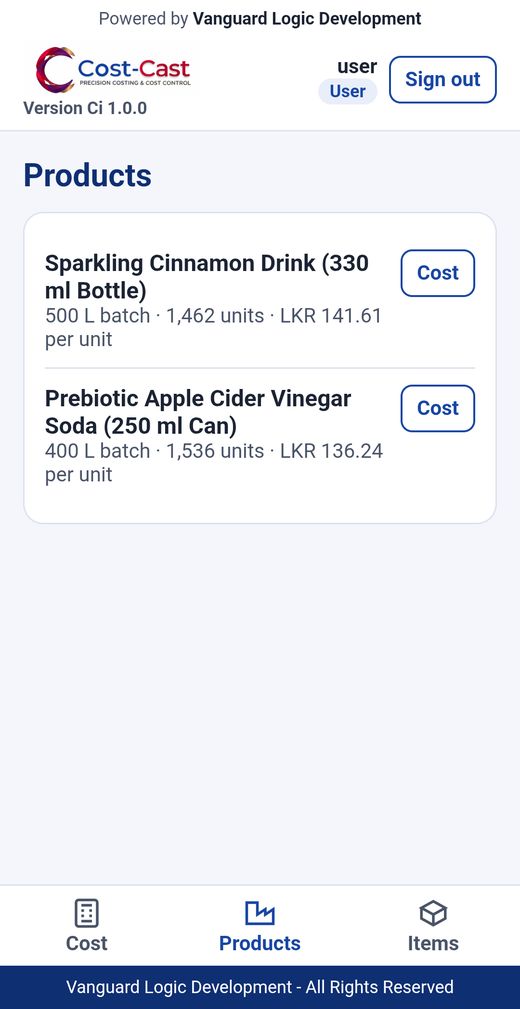Click Powered by Vanguard Logic Development text

tap(260, 19)
